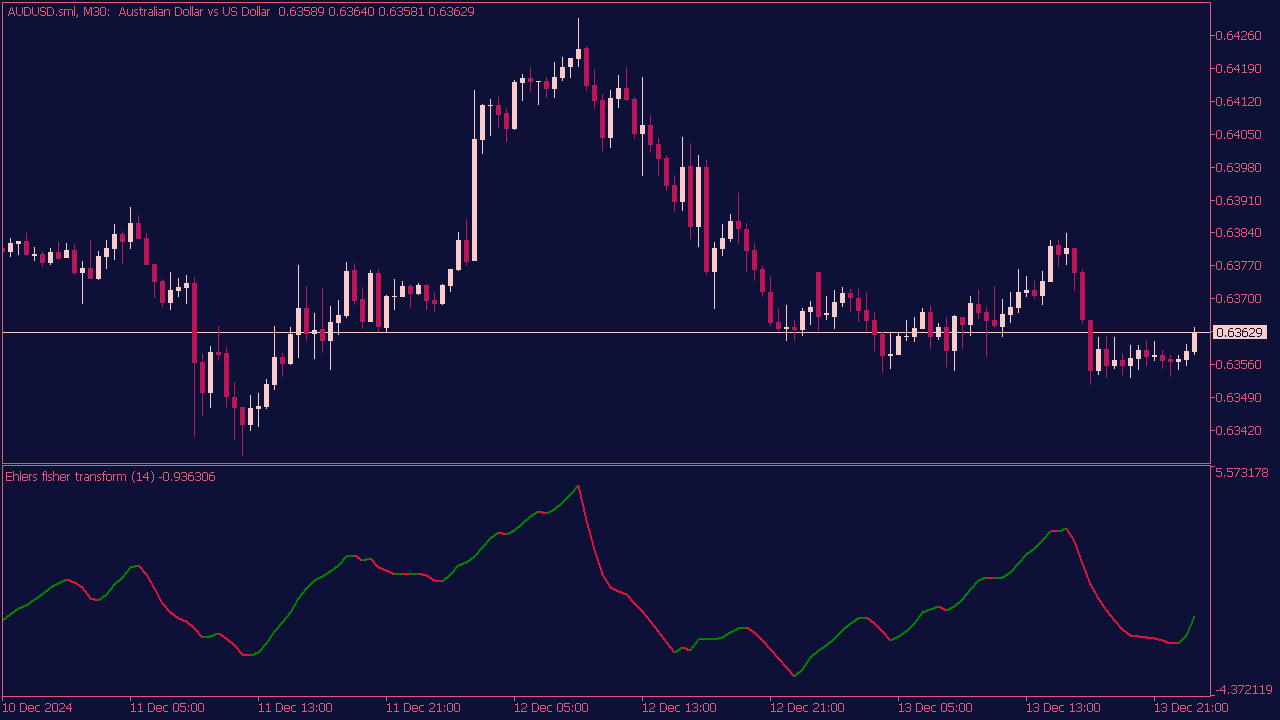1280x720 pixels.
Task: Click the Fisher transform peak near 12 Dec 05:00
Action: [x=578, y=486]
